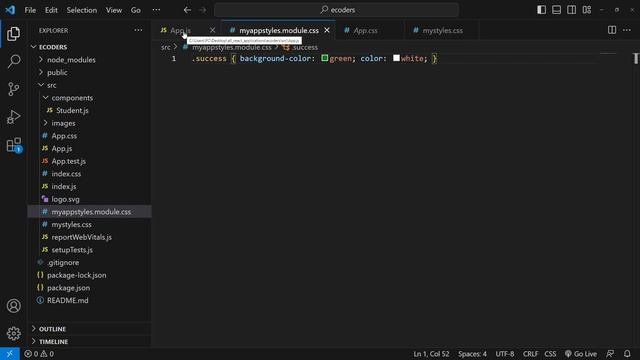Click the .success breadcrumb symbol
Screen dimensions: 640x360
click(300, 47)
